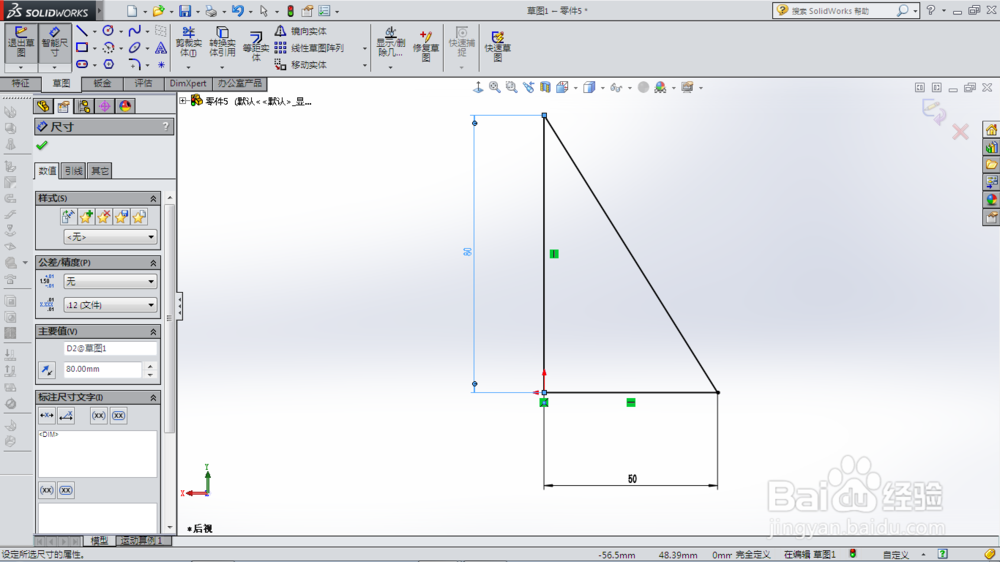Select the Straight Slot tool

(82, 64)
